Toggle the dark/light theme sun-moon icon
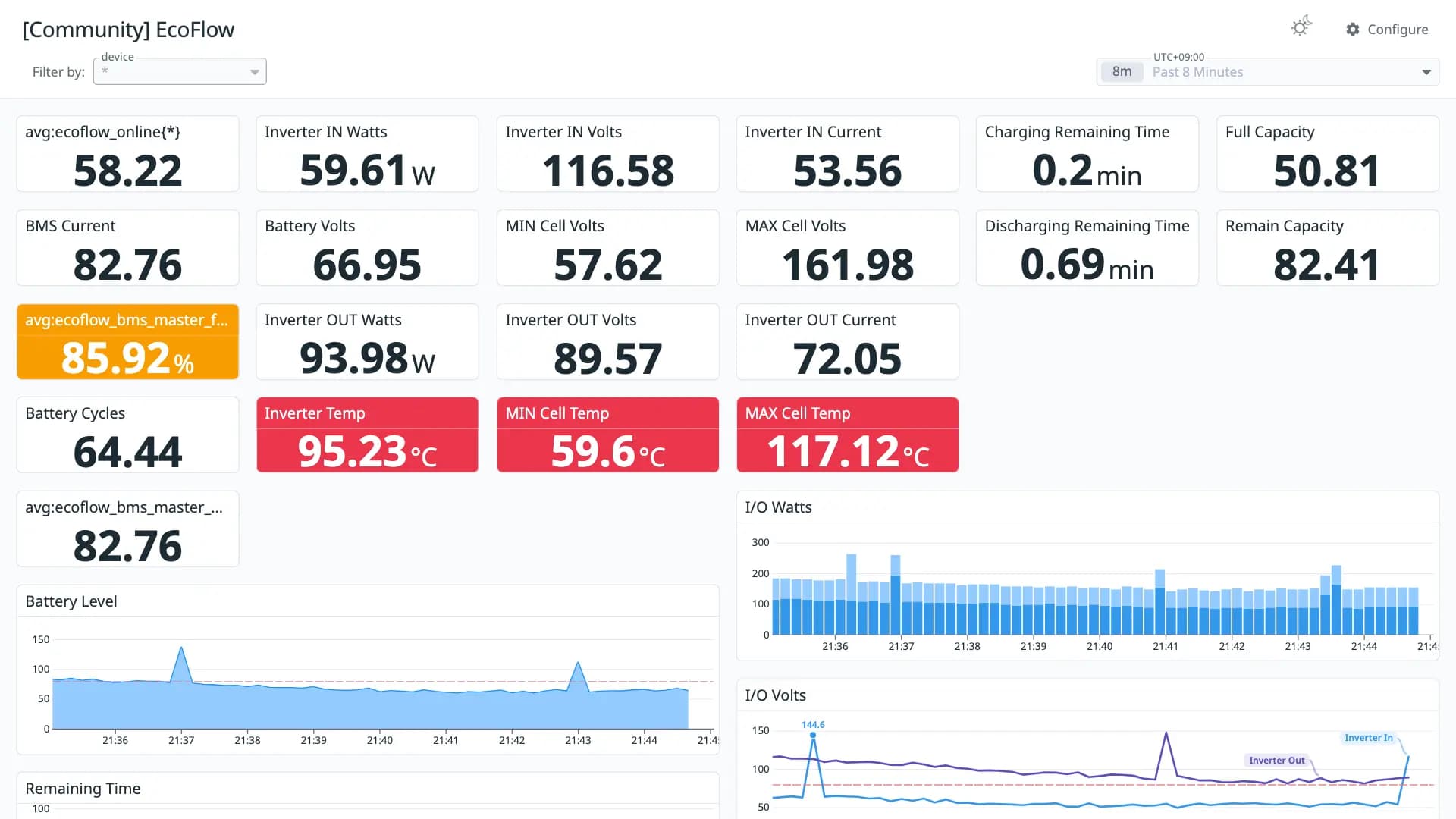Viewport: 1456px width, 819px height. pyautogui.click(x=1301, y=27)
